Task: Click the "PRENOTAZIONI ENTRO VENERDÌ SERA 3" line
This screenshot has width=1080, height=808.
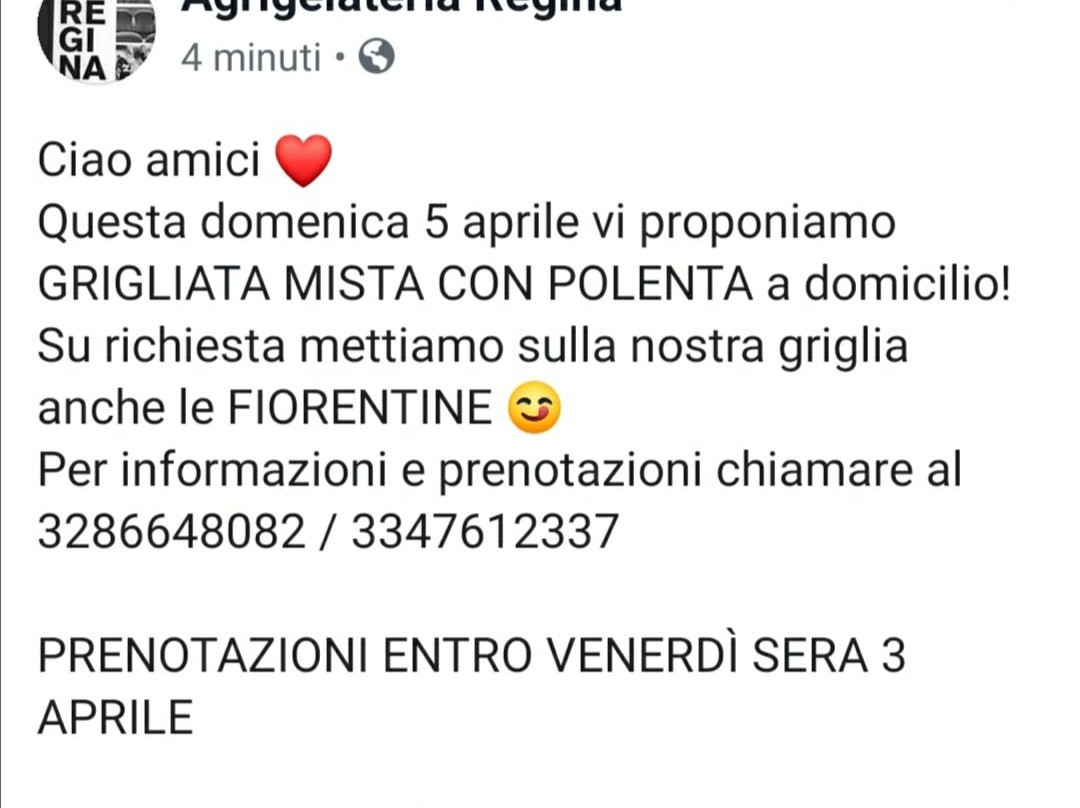Action: [472, 655]
